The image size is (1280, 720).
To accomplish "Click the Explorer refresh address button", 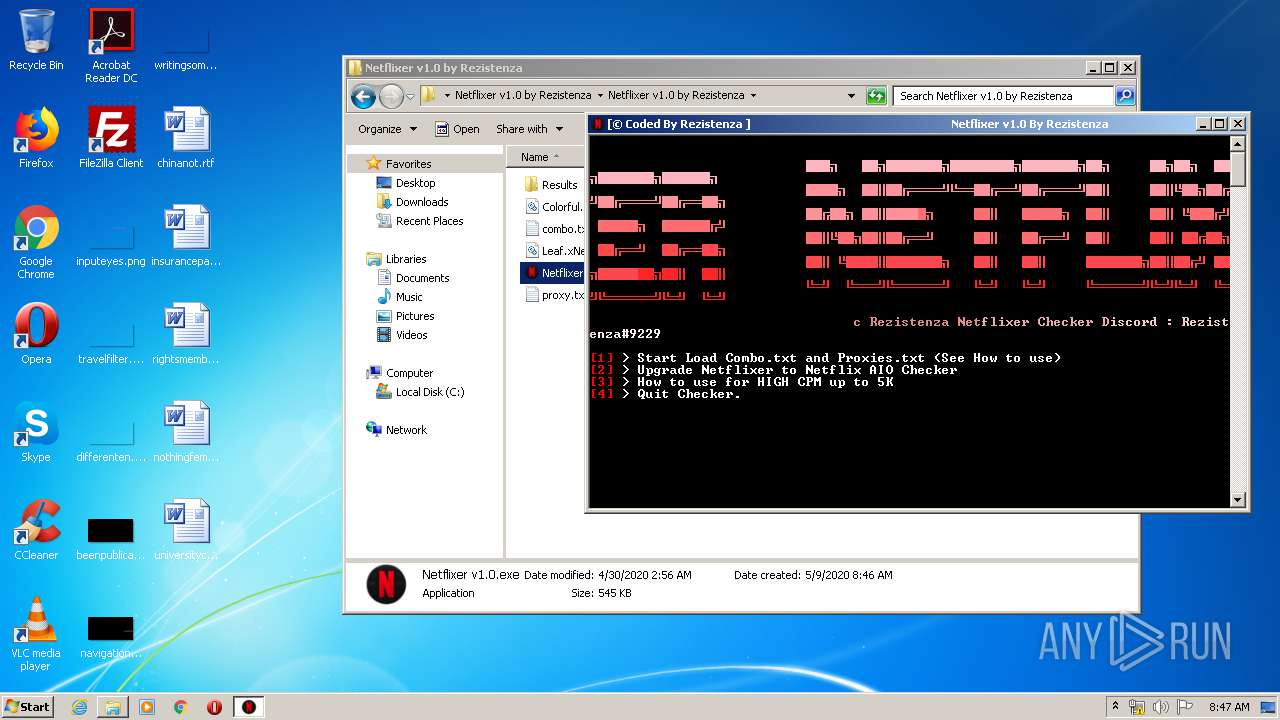I will 876,96.
